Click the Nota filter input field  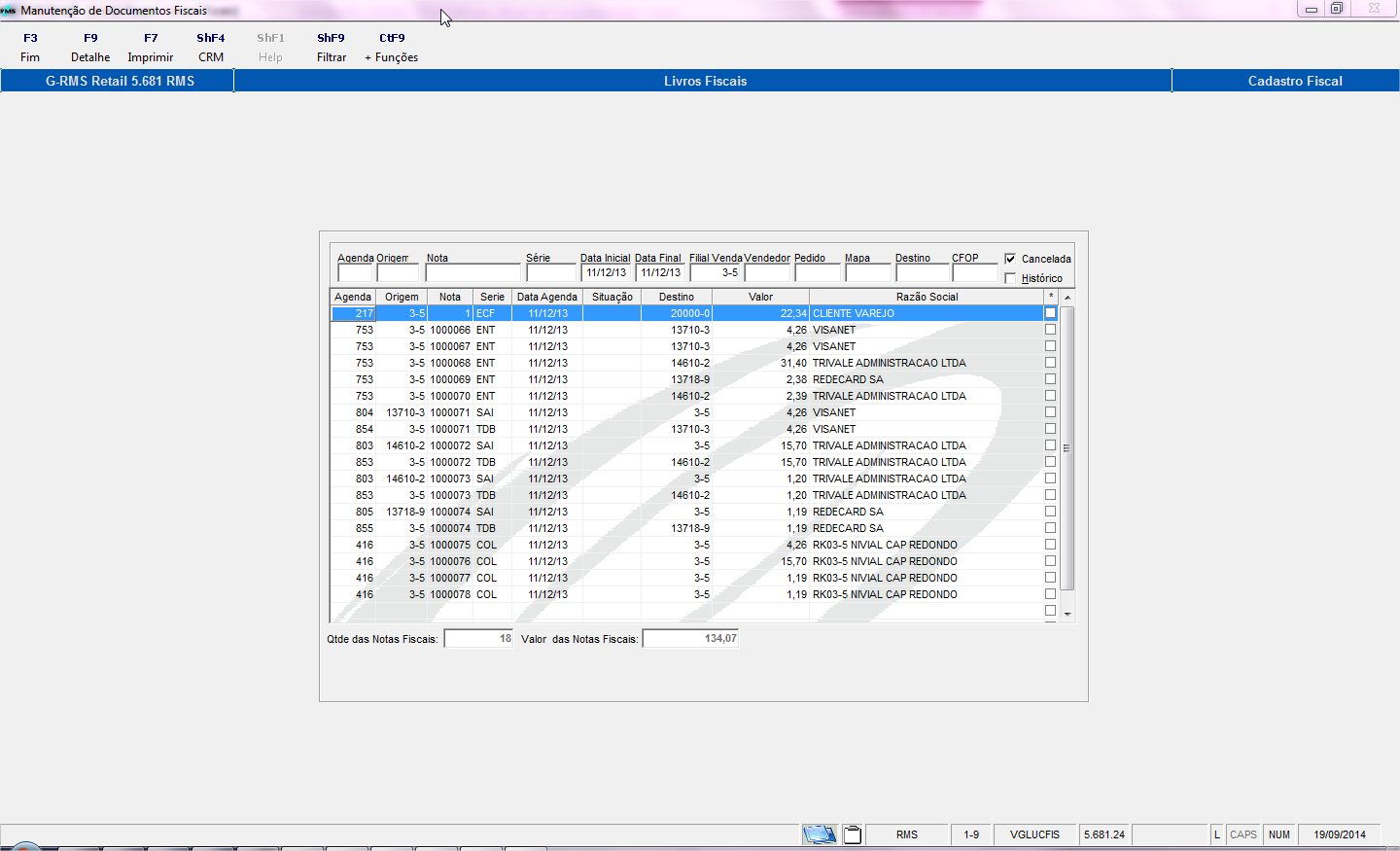click(473, 273)
